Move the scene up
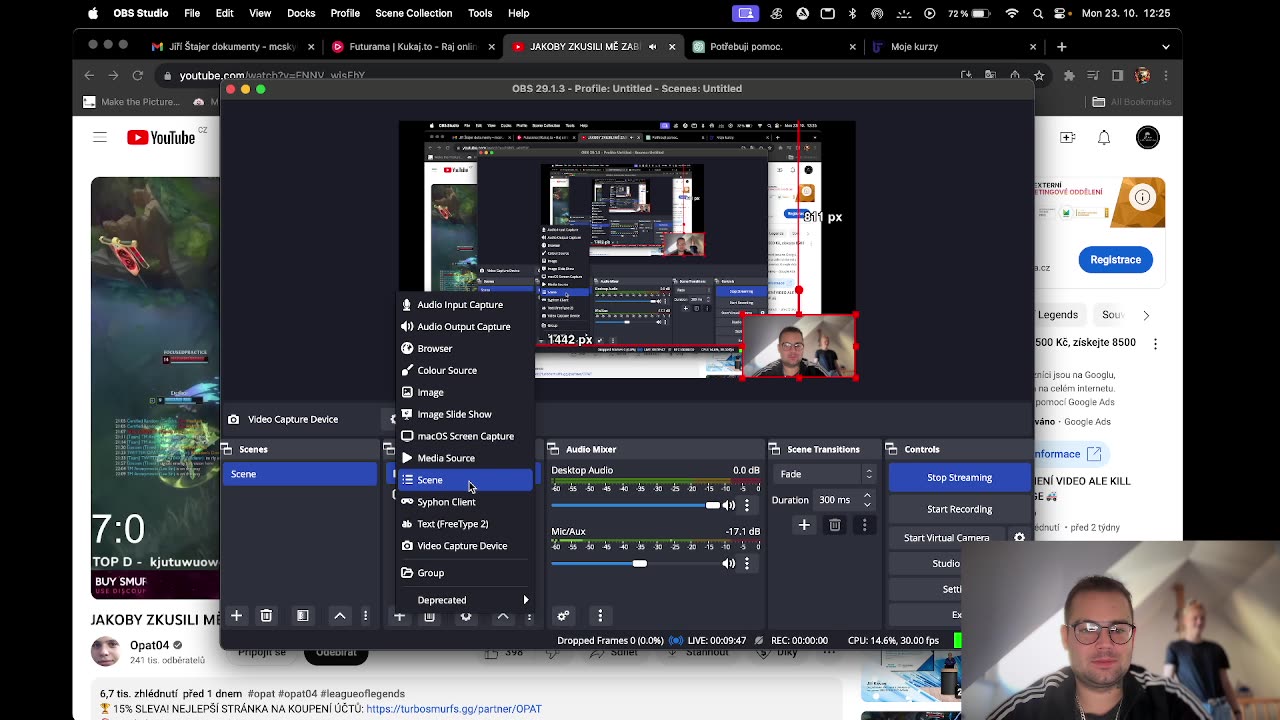 pyautogui.click(x=340, y=616)
